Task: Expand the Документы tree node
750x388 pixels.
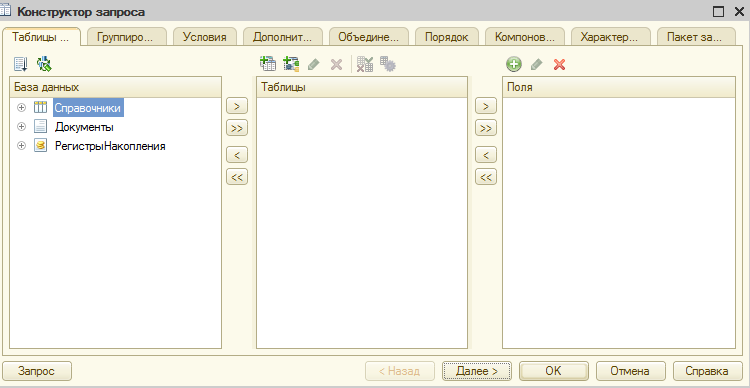Action: tap(21, 127)
